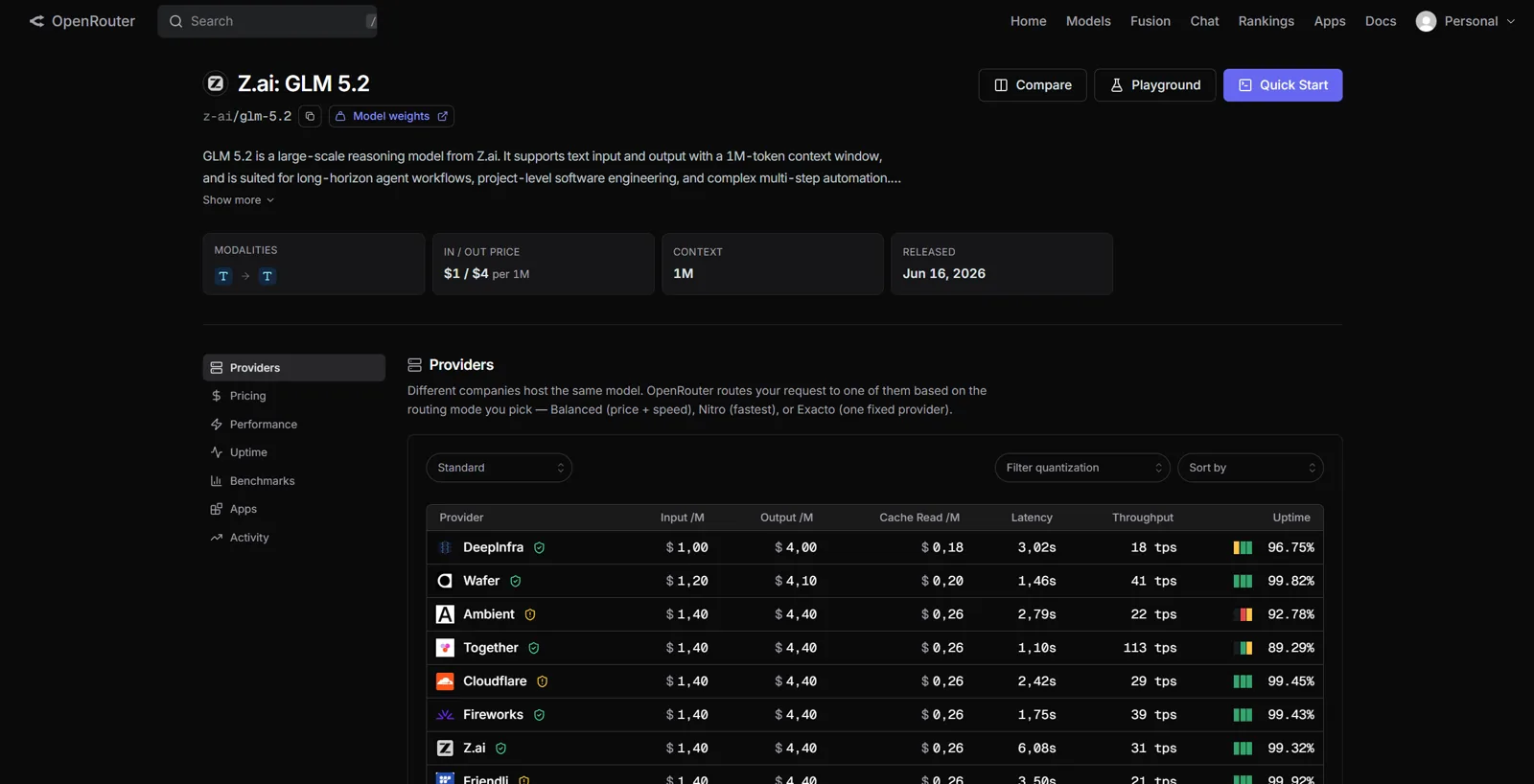Viewport: 1534px width, 784px height.
Task: Open the Playground
Action: [x=1155, y=85]
